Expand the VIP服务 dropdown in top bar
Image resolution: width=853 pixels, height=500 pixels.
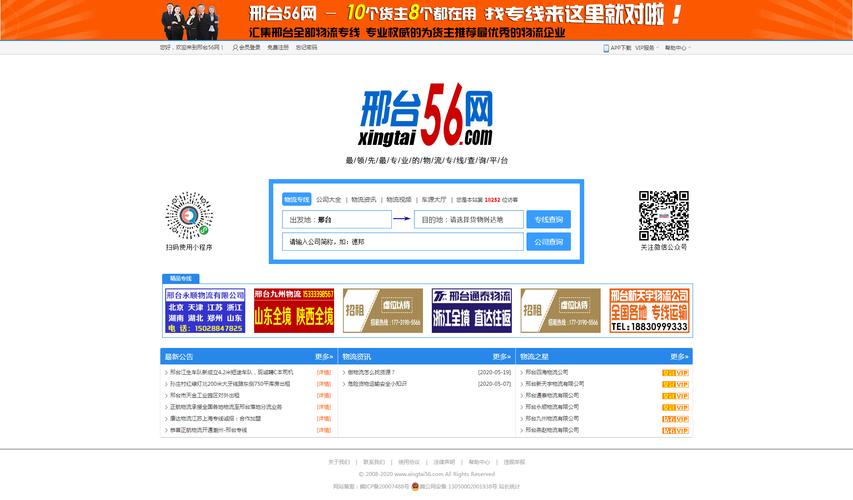click(x=647, y=48)
